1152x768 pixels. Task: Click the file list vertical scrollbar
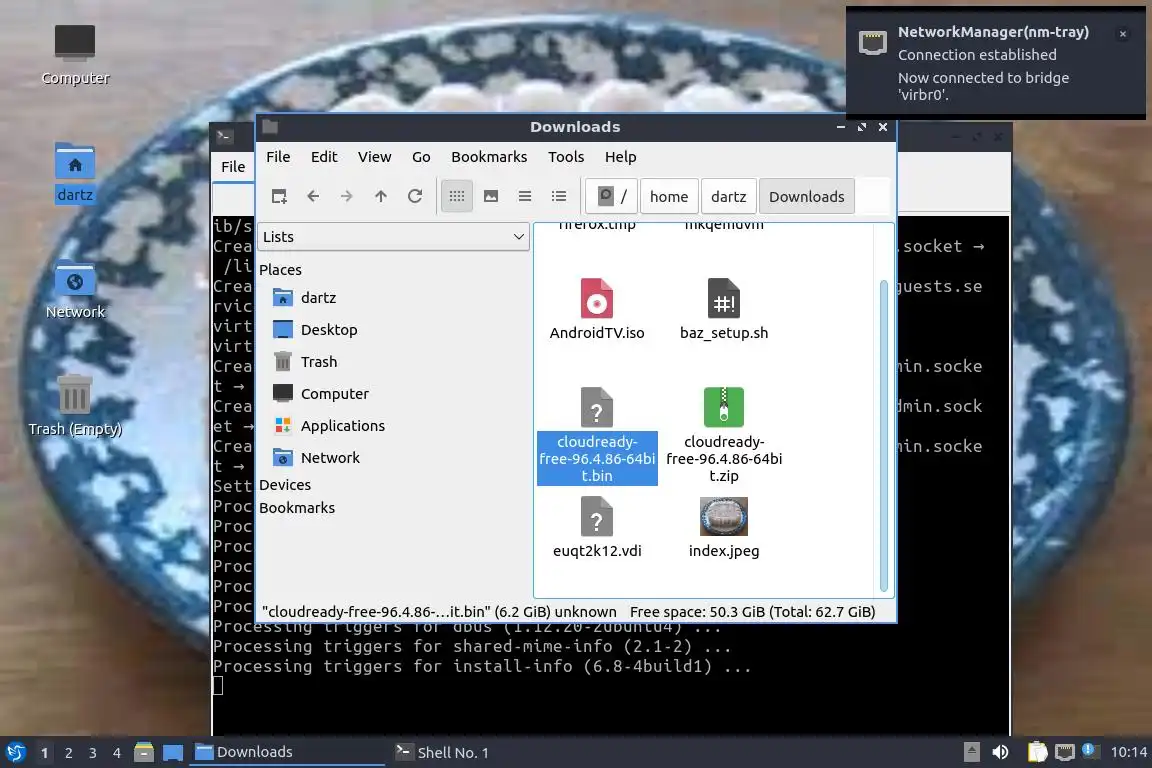coord(884,435)
